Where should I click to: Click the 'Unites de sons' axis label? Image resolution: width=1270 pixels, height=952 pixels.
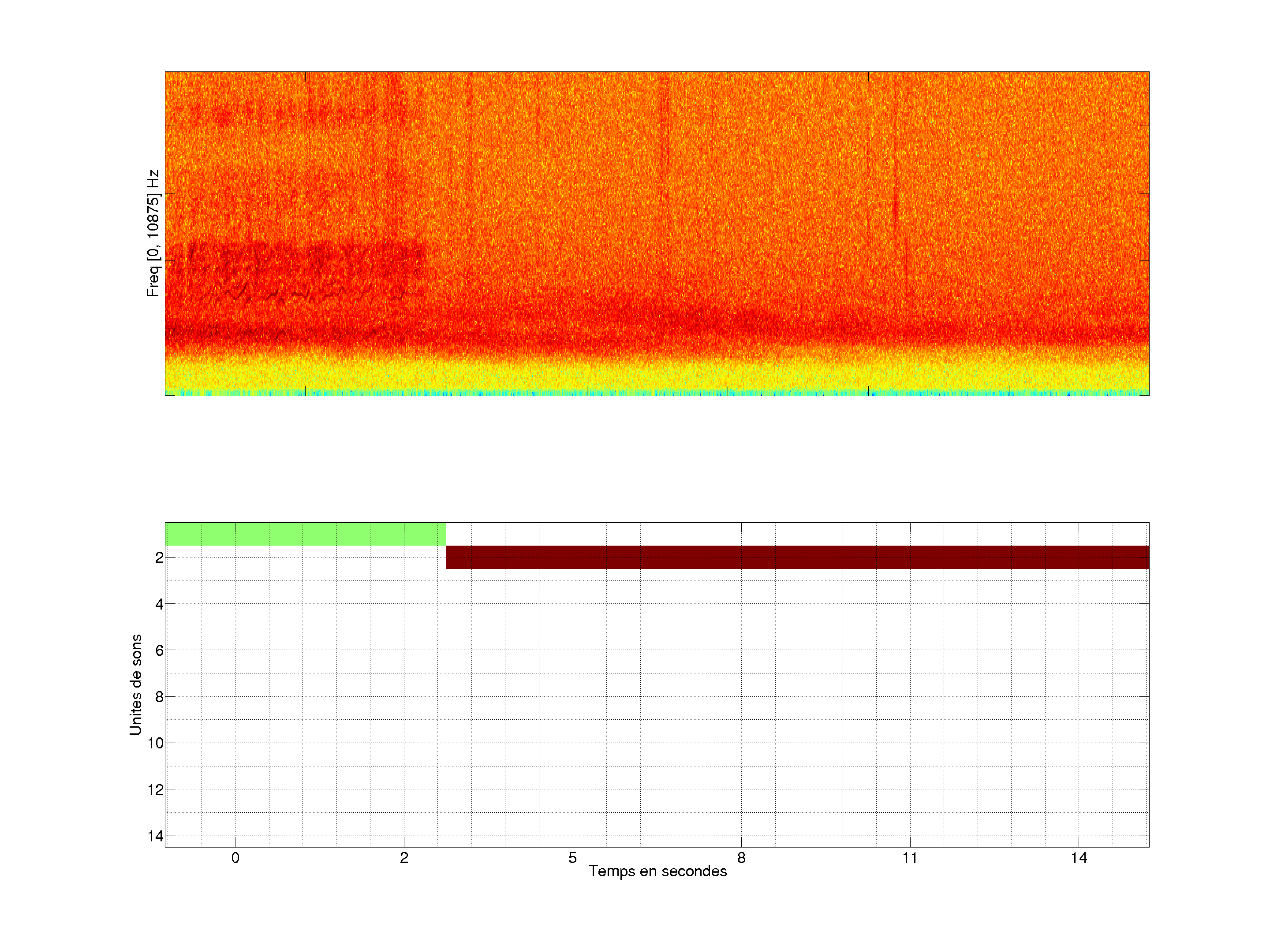pos(135,684)
